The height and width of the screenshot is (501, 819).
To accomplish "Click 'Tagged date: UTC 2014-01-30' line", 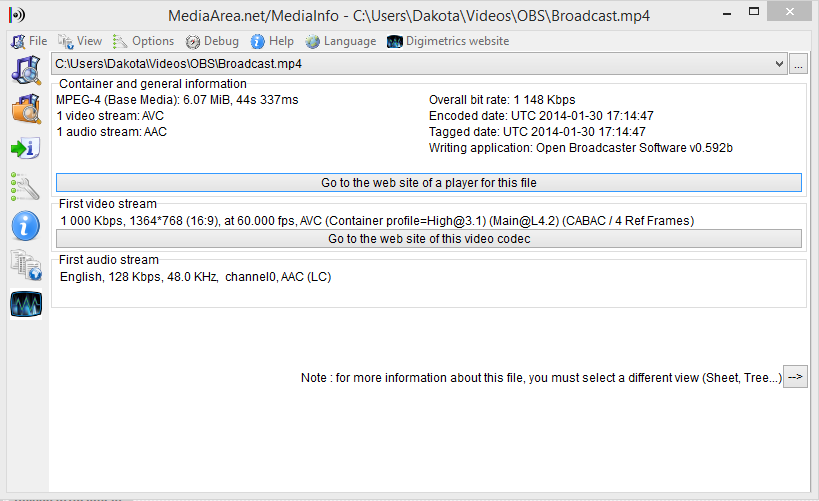I will [x=537, y=132].
